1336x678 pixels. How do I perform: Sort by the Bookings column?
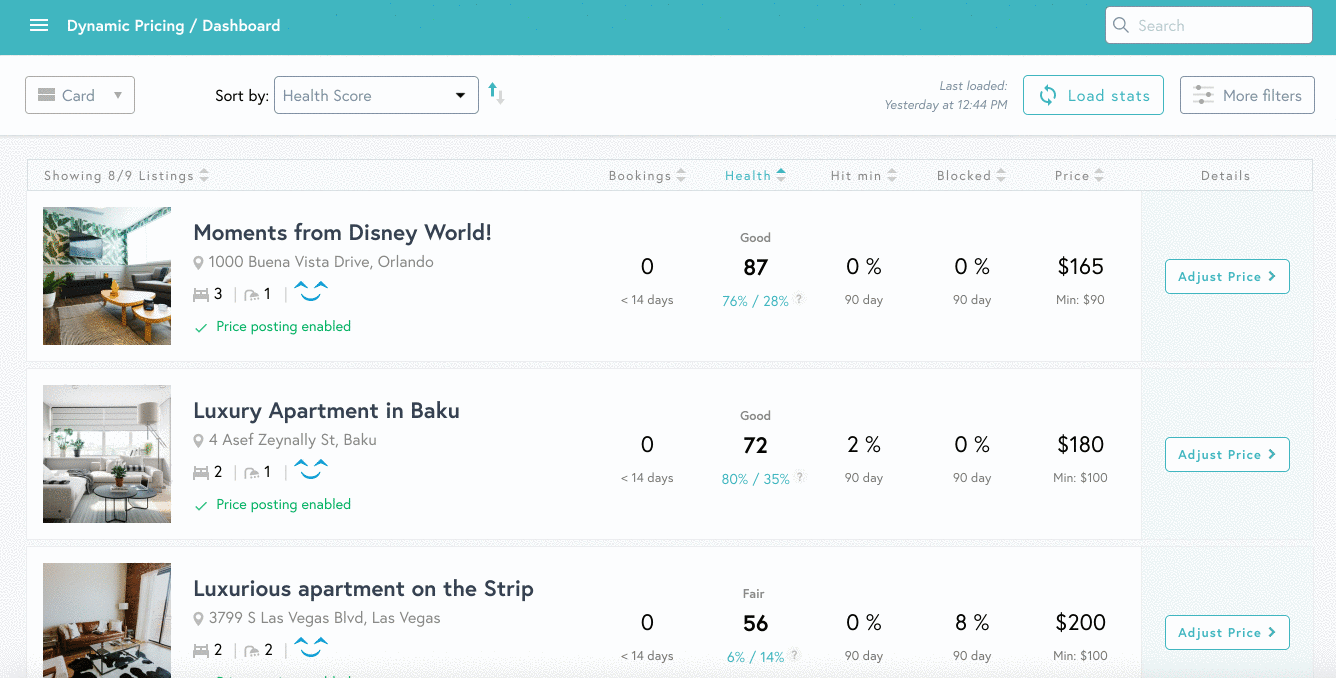coord(647,175)
